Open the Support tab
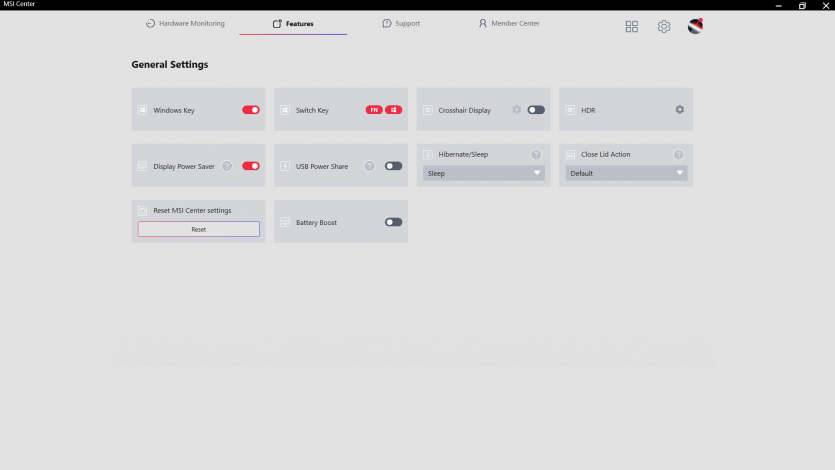 (401, 23)
